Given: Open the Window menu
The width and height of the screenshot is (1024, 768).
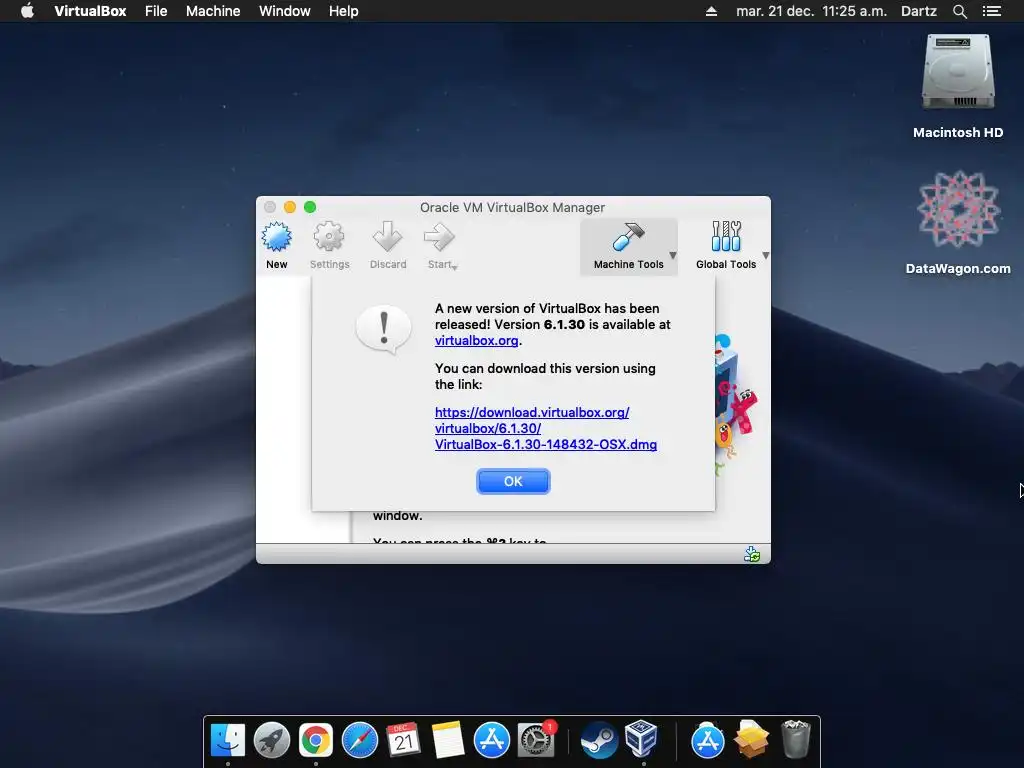Looking at the screenshot, I should [285, 11].
